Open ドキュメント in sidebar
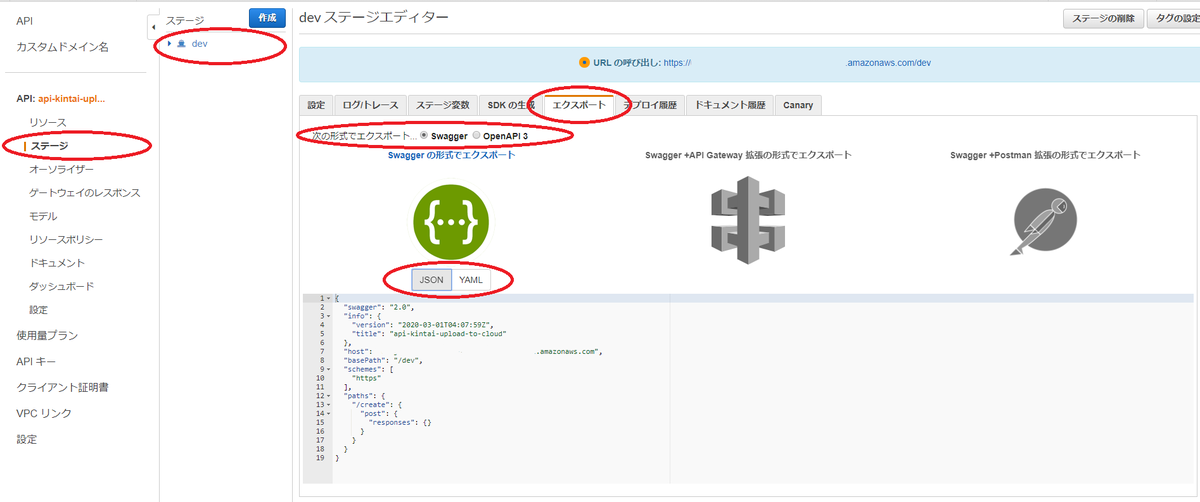 57,263
